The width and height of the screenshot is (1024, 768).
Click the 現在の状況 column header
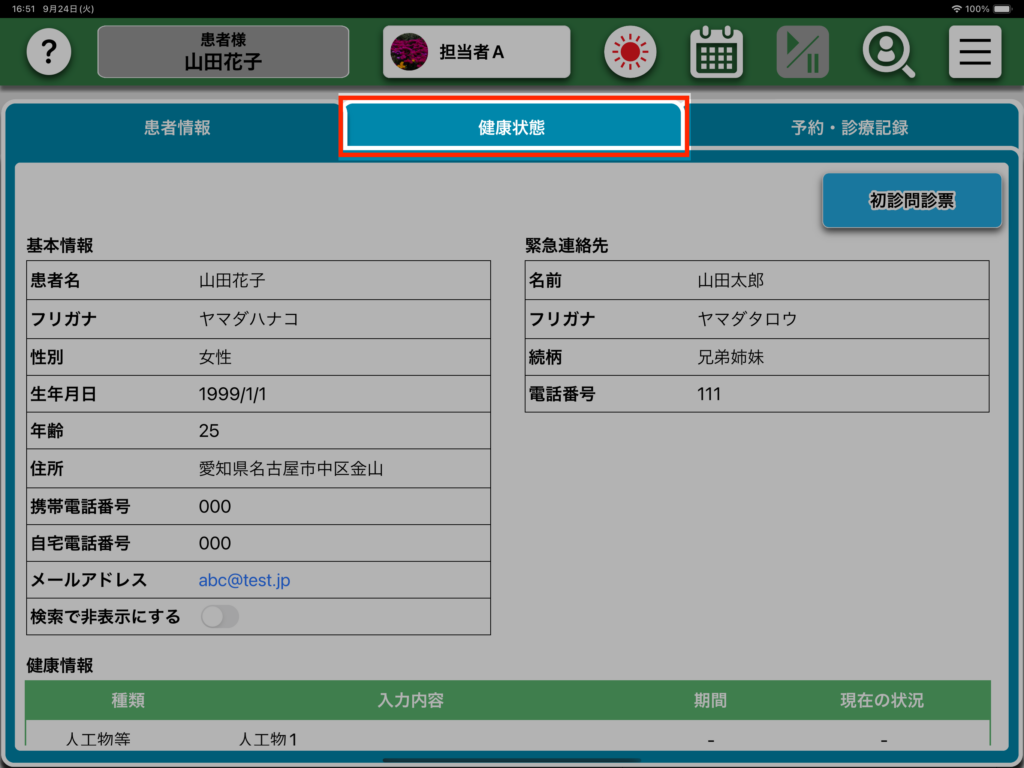pos(881,700)
